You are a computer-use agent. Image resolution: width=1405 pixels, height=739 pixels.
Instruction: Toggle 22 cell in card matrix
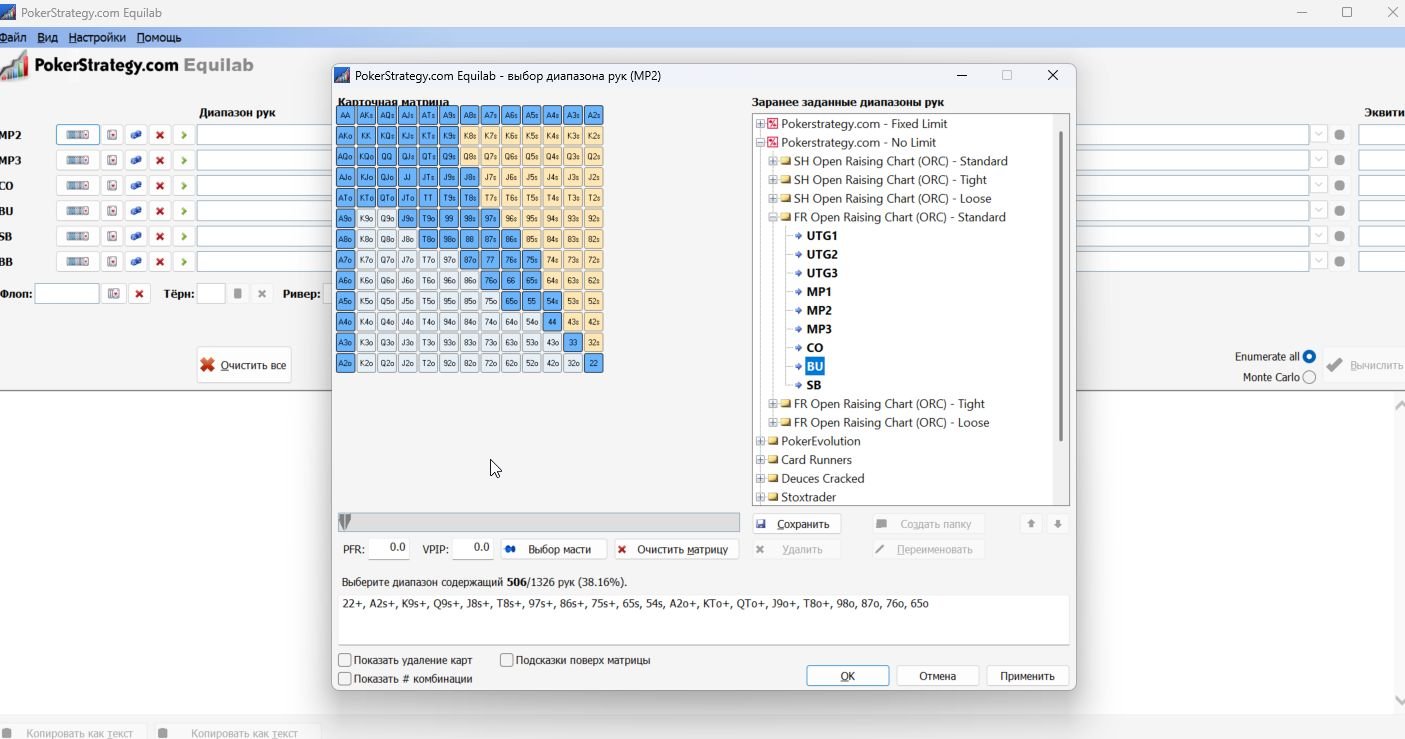pos(593,363)
